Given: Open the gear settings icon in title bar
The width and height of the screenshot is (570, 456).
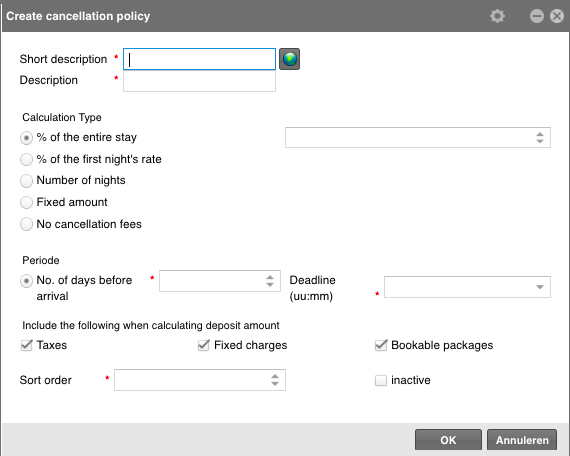Looking at the screenshot, I should 497,16.
